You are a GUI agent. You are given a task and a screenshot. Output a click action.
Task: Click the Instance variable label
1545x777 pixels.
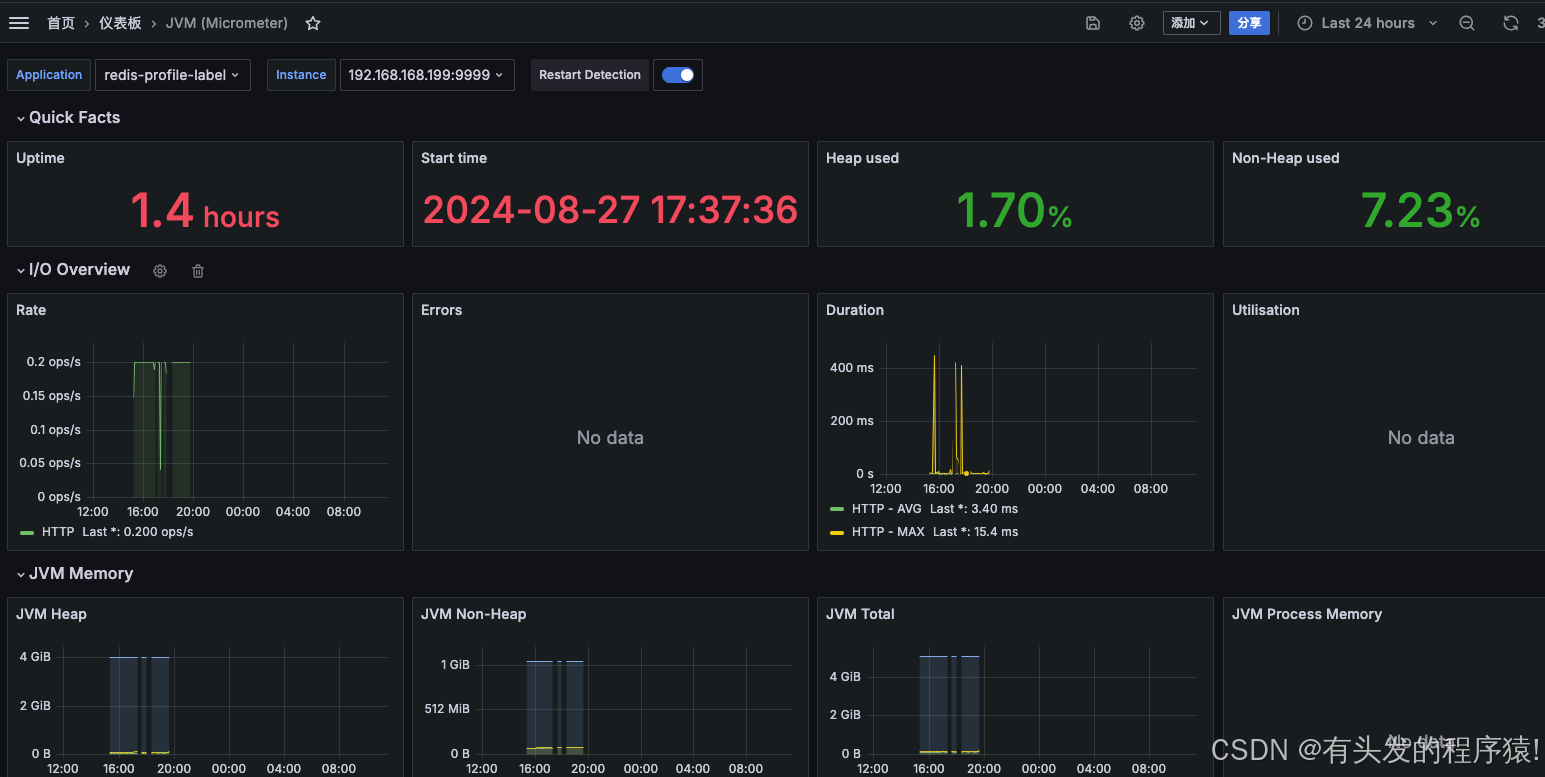[x=301, y=75]
